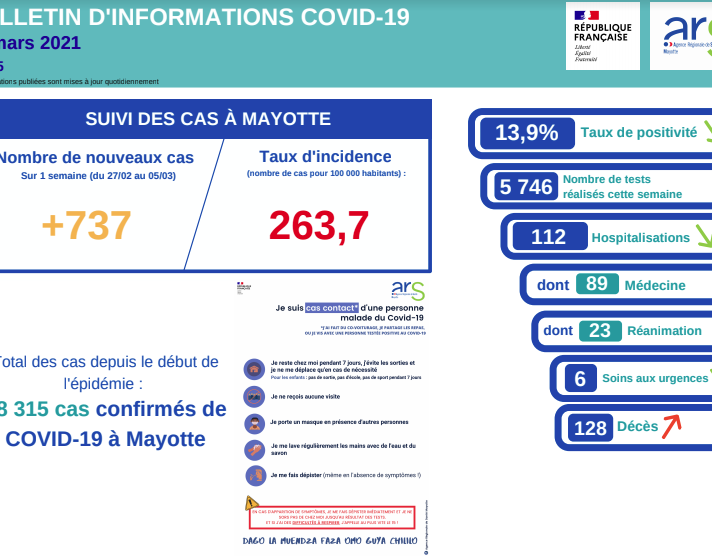Click the yellow warning triangle icon
Screen dimensions: 712x560
tap(251, 503)
